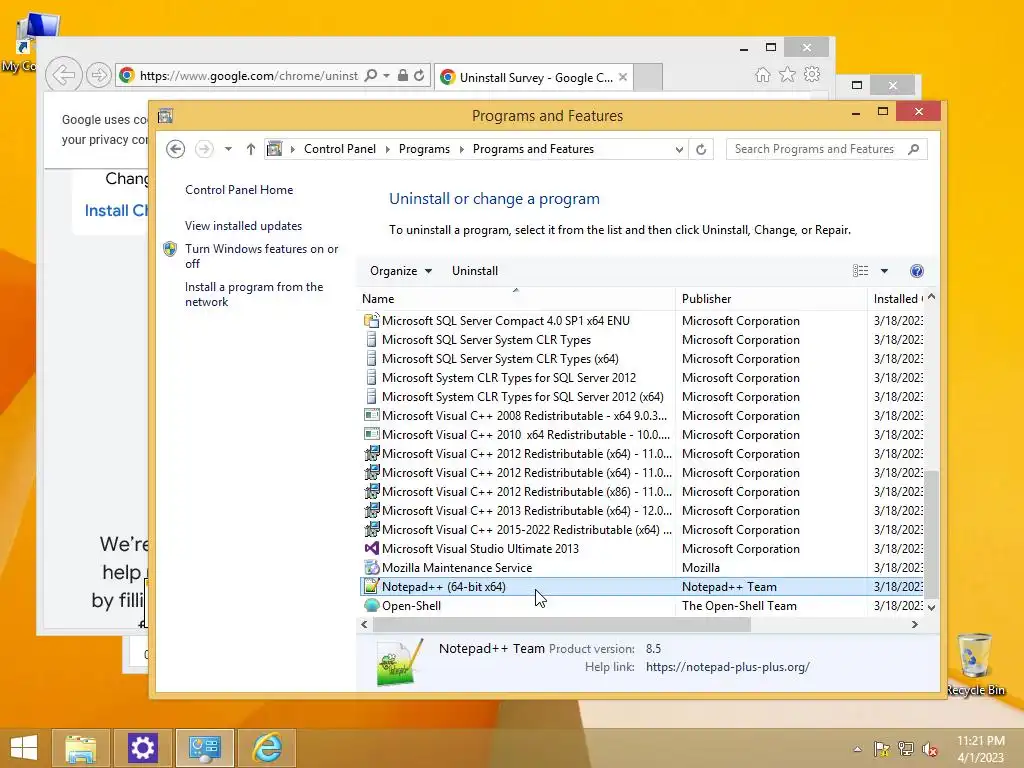
Task: Click scroll down arrow in program list
Action: 932,607
